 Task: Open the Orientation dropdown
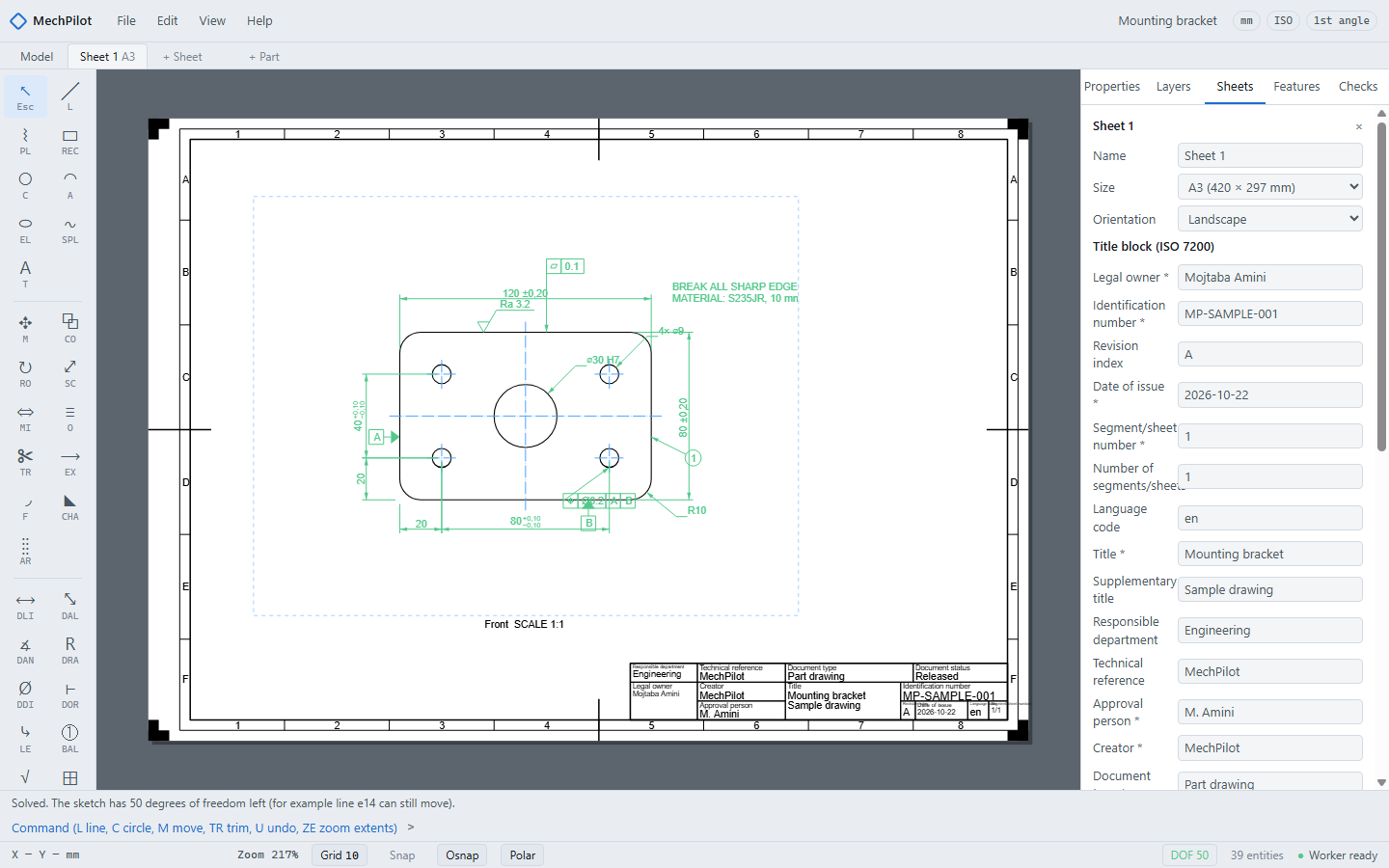coord(1270,219)
